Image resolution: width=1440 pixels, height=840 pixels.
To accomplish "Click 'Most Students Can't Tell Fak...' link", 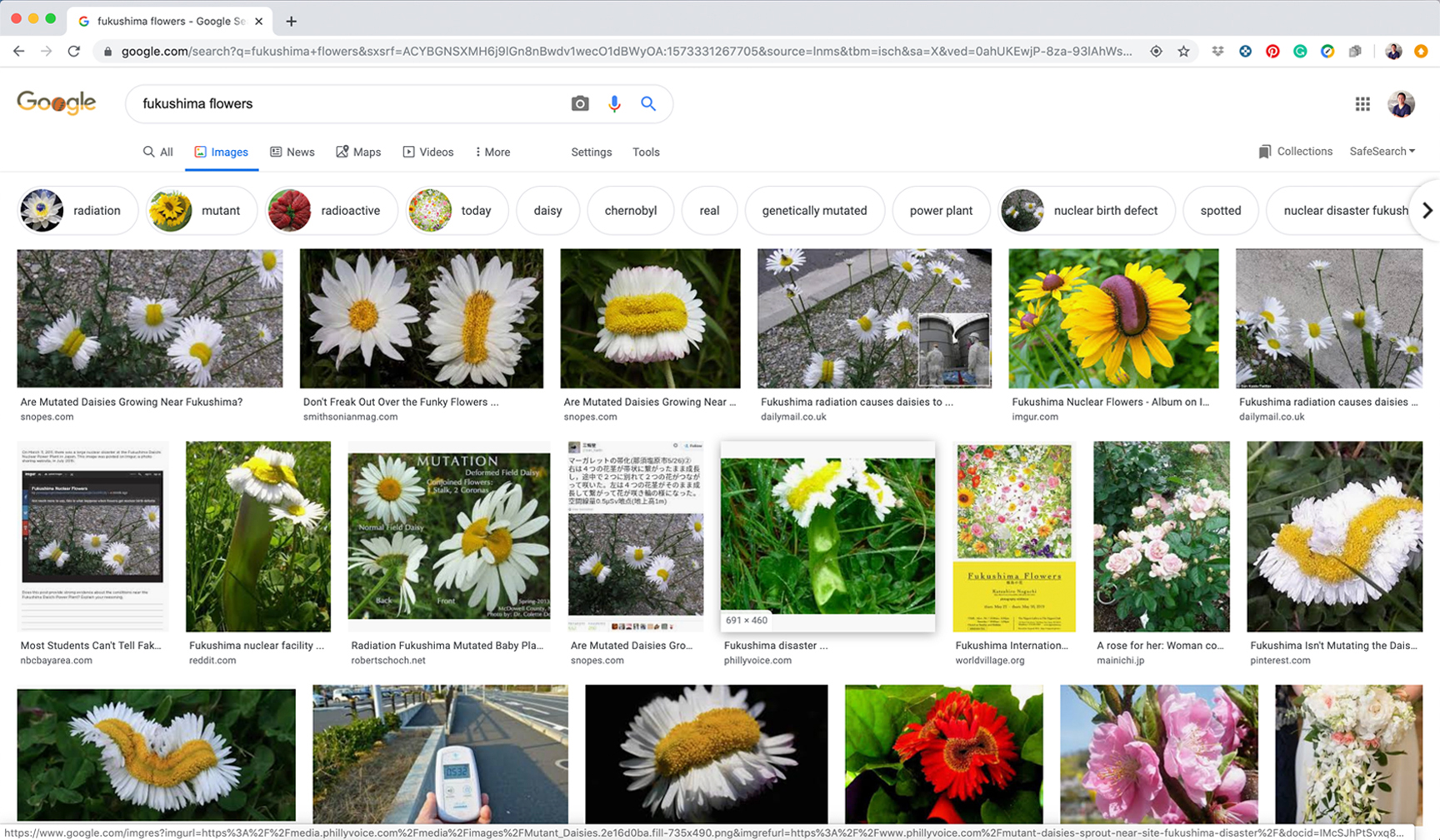I will pos(91,645).
